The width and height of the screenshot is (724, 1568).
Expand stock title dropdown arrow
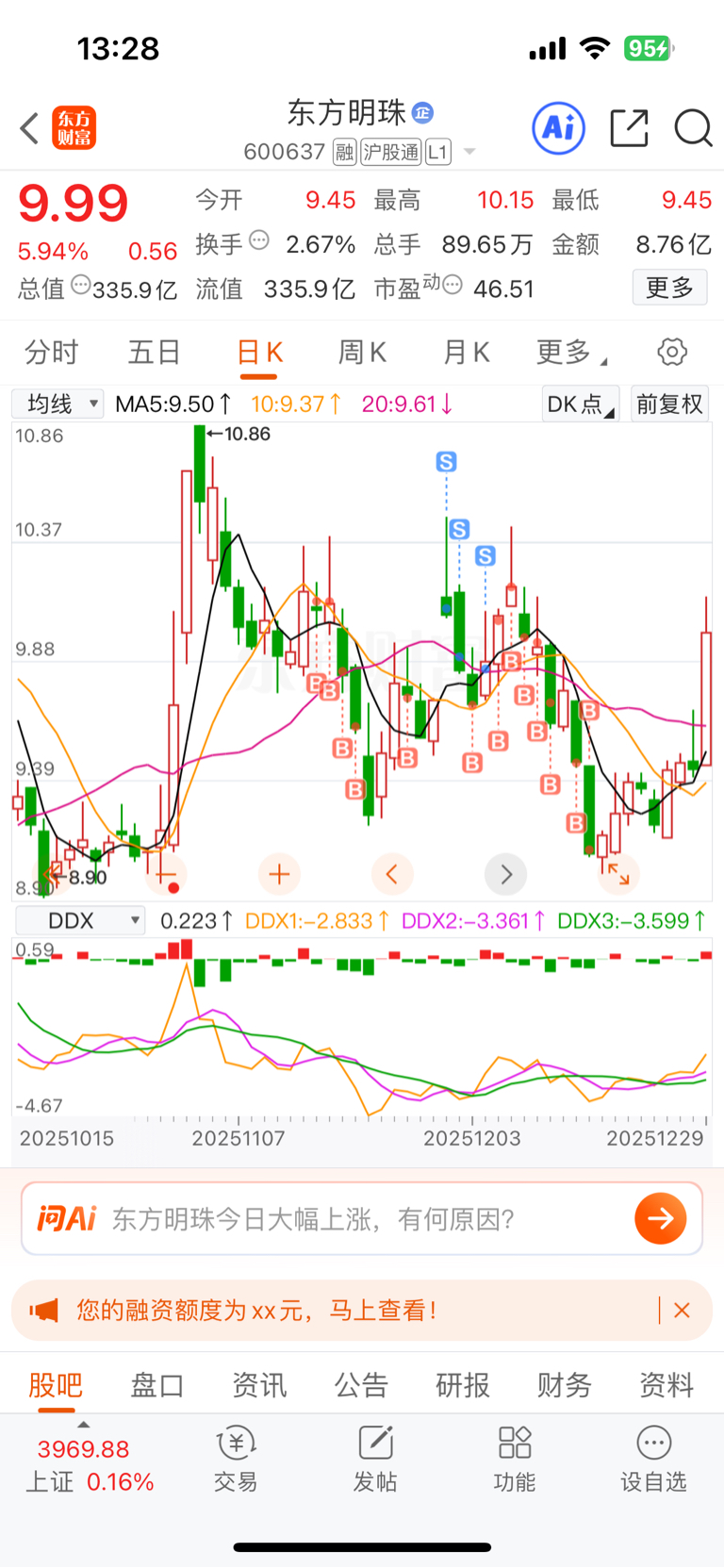pos(469,152)
